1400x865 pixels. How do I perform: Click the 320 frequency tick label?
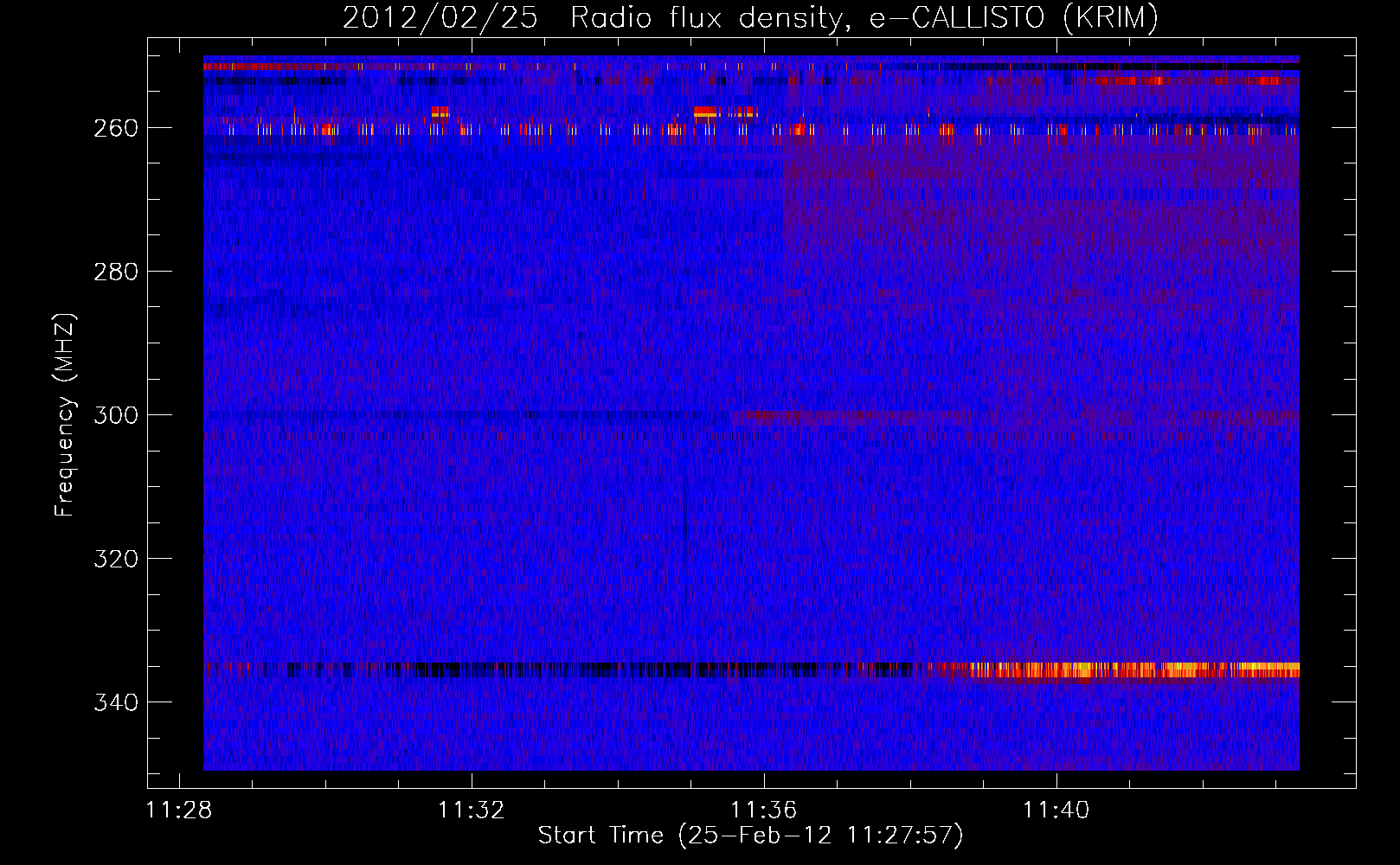pyautogui.click(x=116, y=559)
